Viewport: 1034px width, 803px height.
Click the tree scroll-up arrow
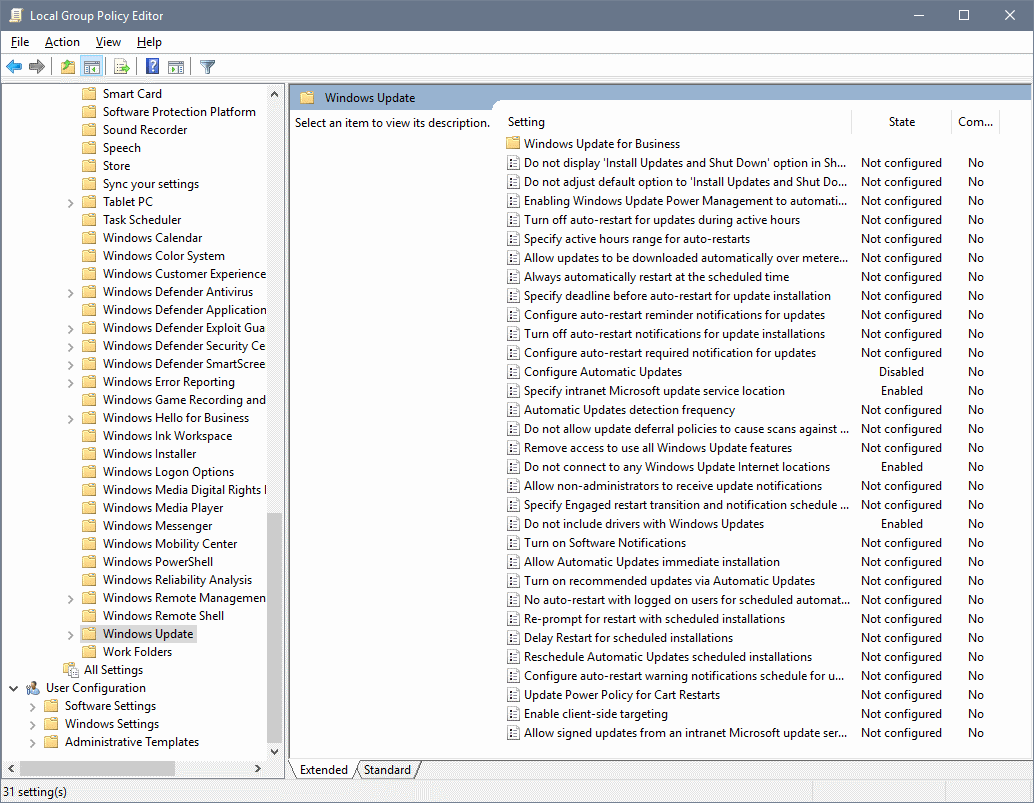[274, 94]
